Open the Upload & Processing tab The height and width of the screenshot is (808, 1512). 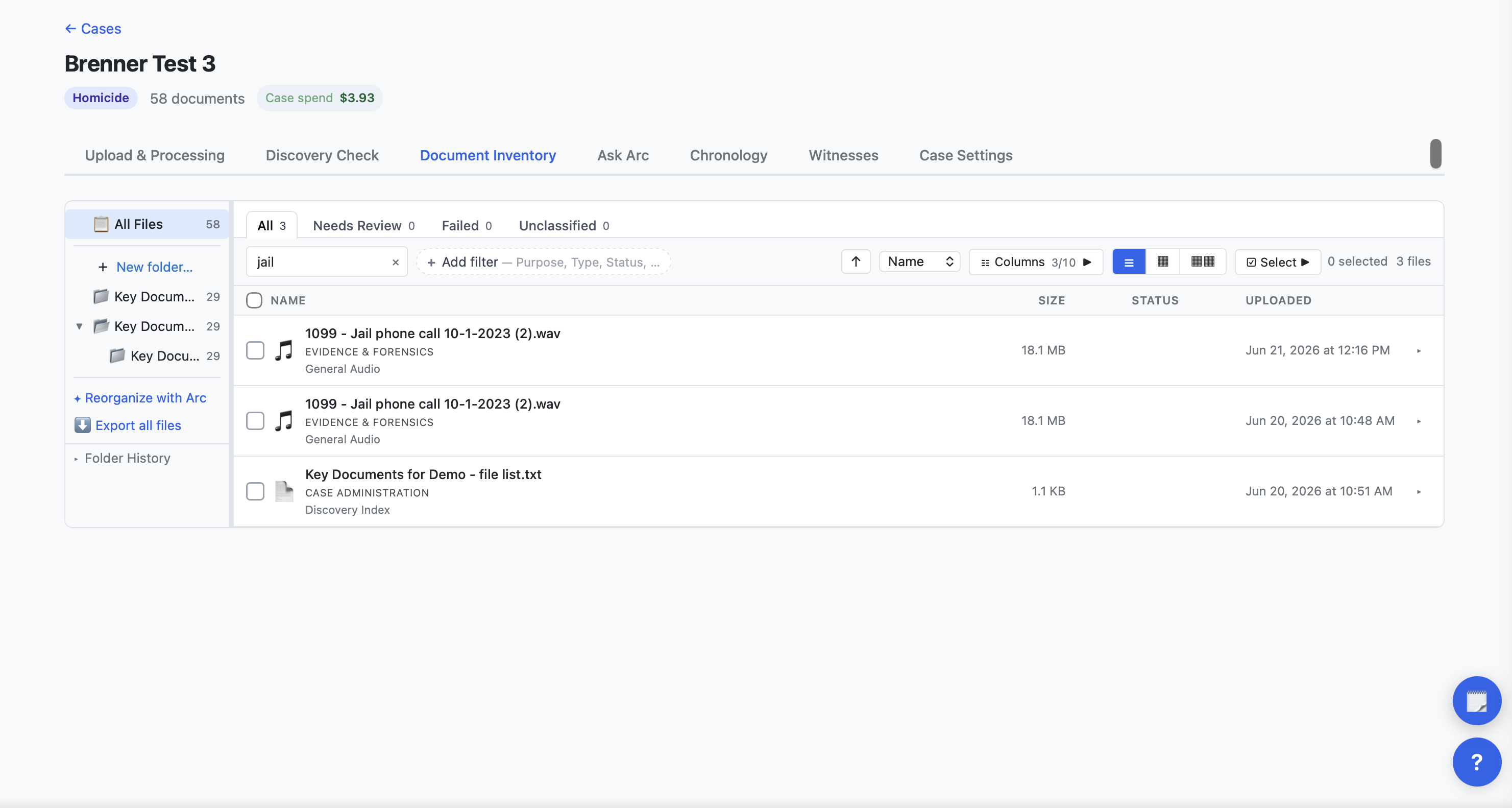(154, 155)
